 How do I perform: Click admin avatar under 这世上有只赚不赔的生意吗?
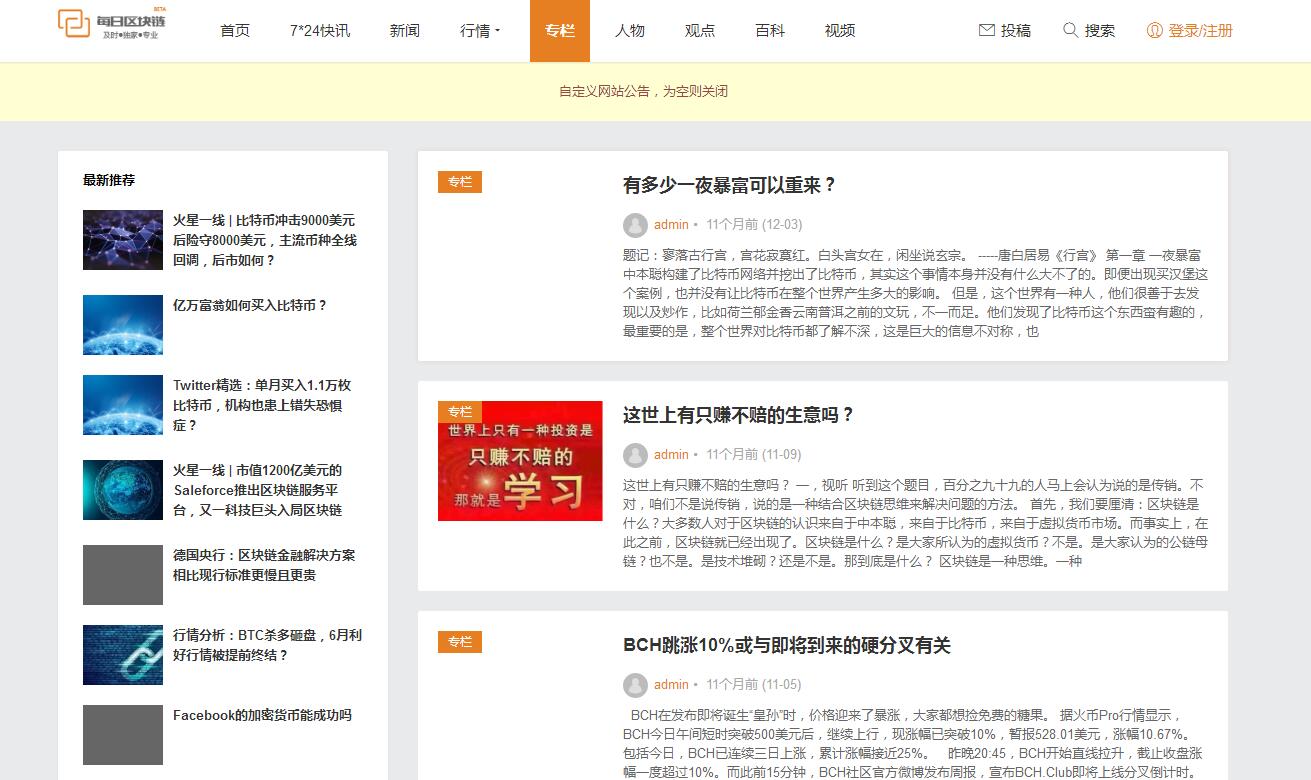[635, 455]
